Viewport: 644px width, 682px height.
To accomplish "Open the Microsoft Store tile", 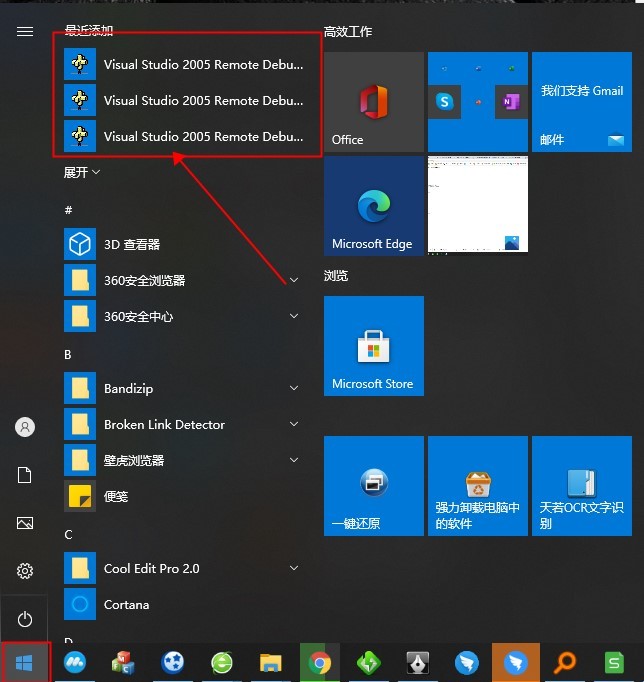I will tap(373, 346).
